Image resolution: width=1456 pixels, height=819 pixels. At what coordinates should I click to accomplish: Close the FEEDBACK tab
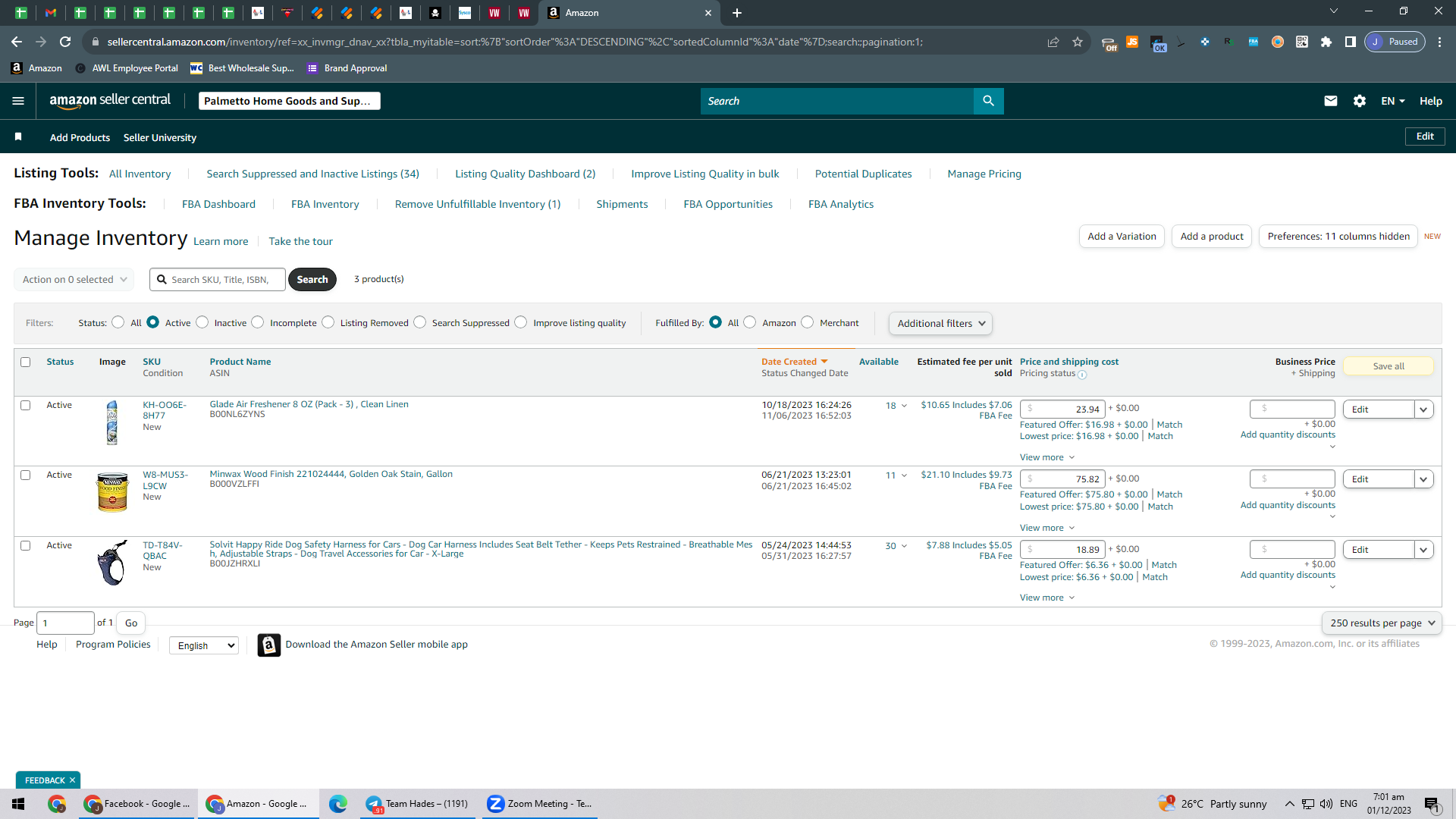72,780
